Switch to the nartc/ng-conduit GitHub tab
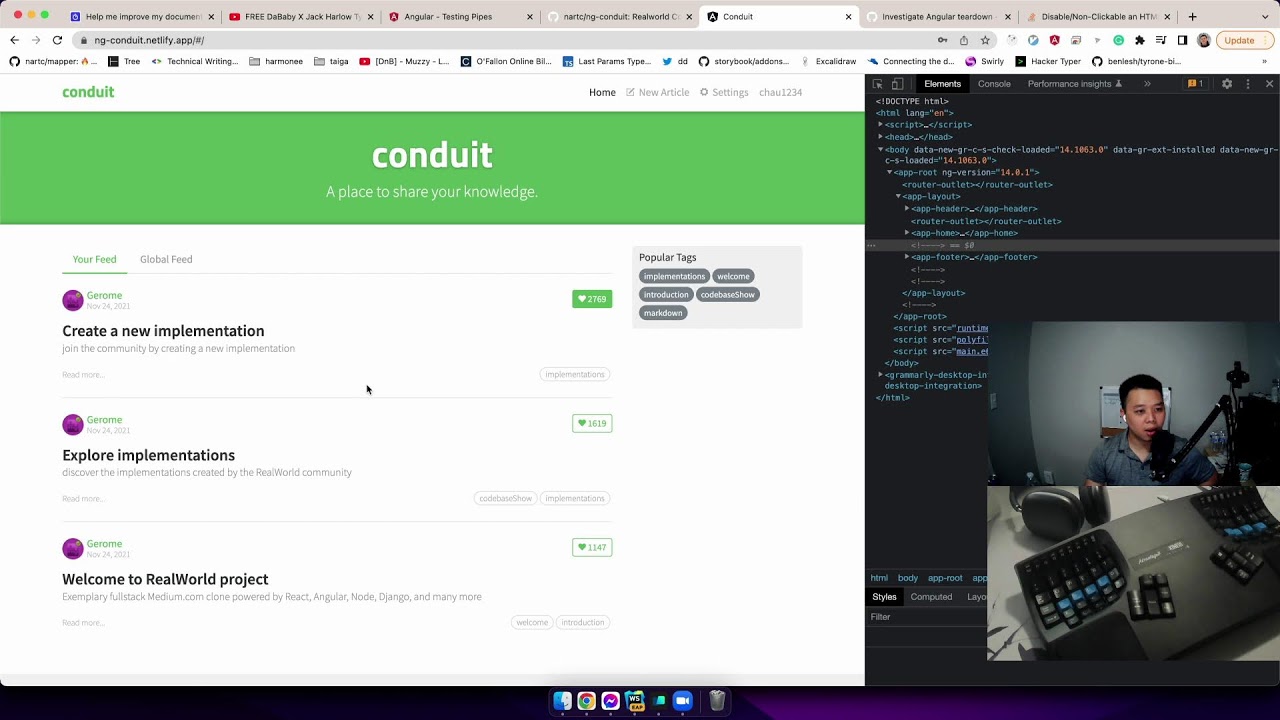 pos(620,16)
